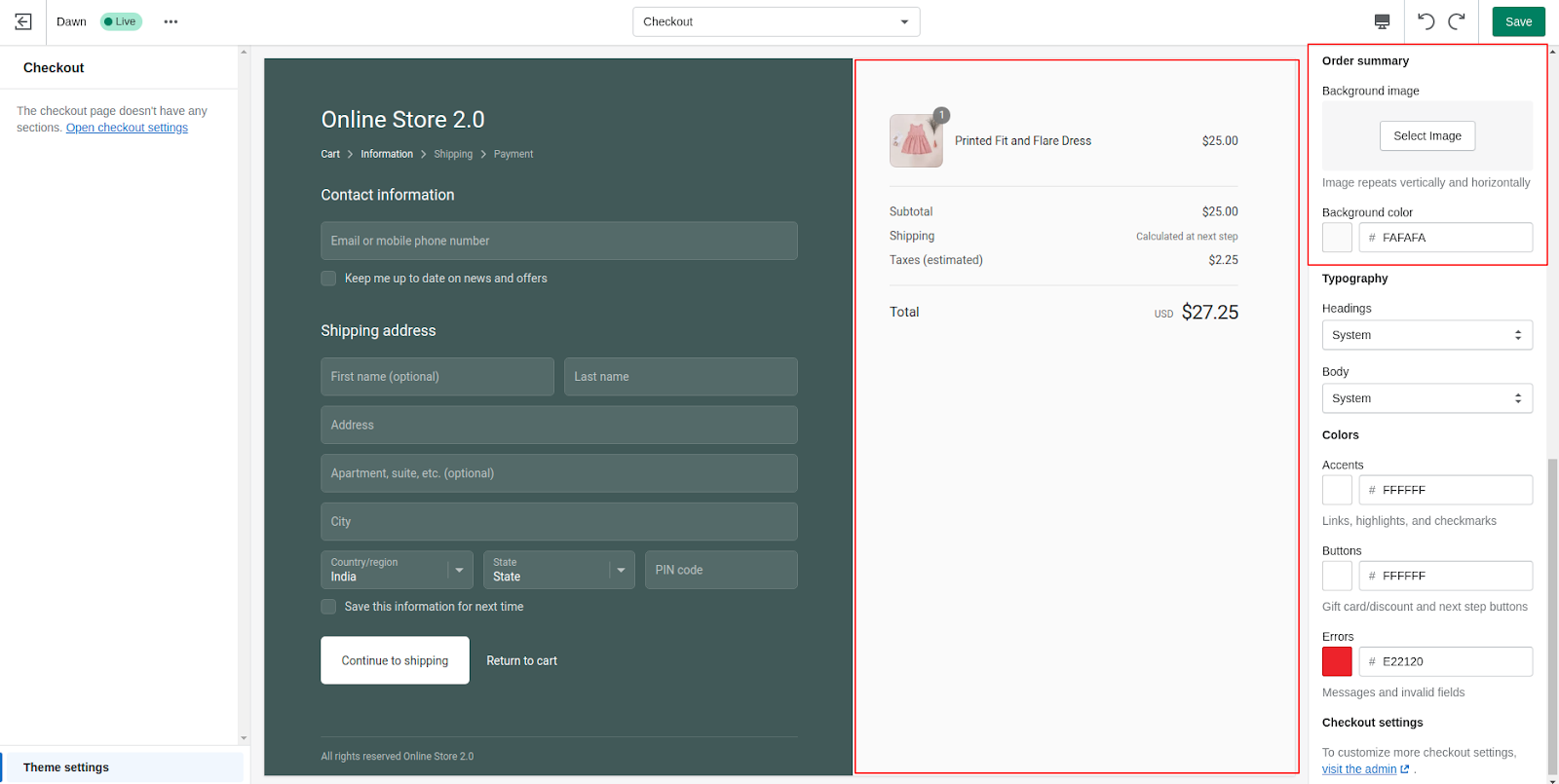Tick Save this information for next time

(x=328, y=607)
